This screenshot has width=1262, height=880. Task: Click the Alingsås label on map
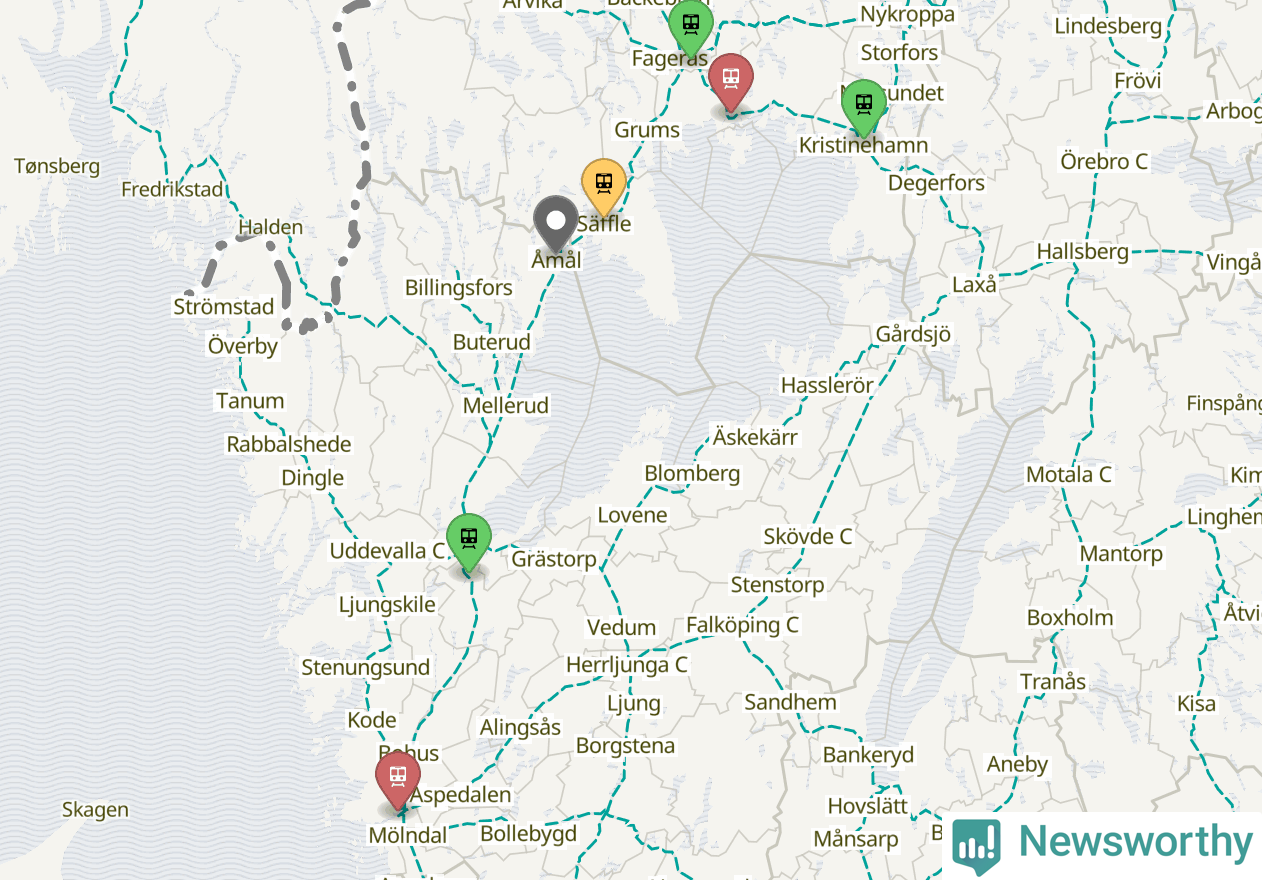tap(520, 727)
